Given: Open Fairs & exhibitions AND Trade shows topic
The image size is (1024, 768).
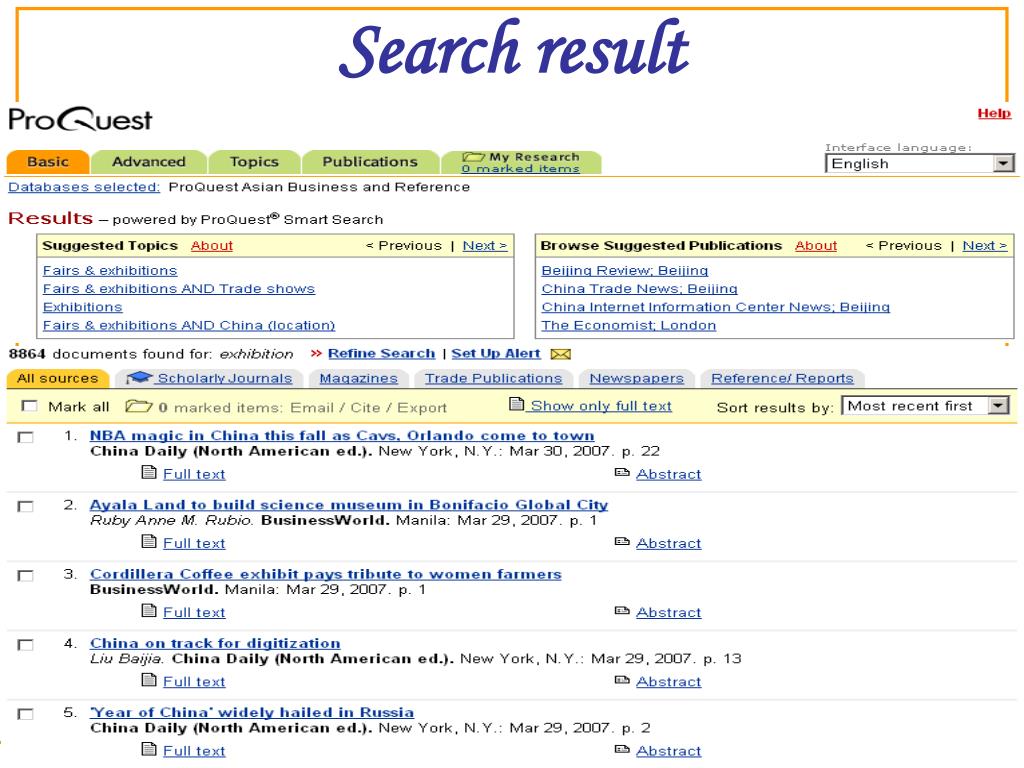Looking at the screenshot, I should [179, 289].
